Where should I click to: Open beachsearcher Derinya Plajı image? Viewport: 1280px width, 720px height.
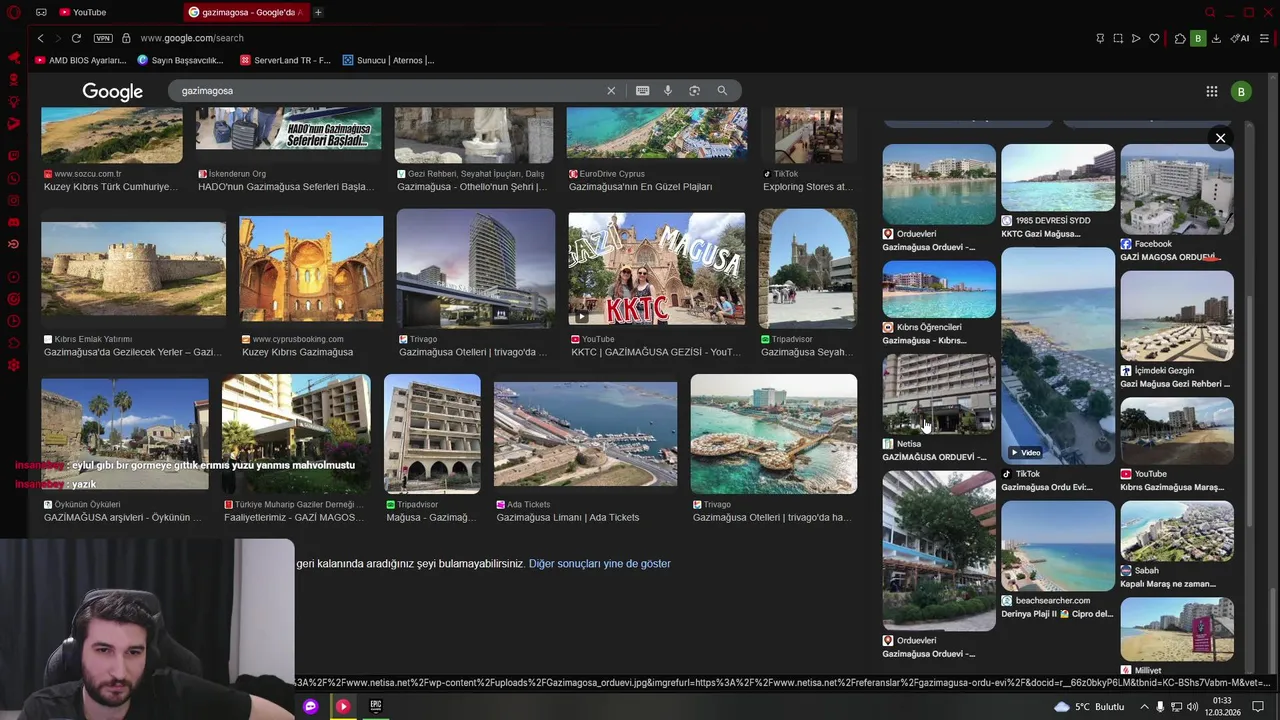1057,546
